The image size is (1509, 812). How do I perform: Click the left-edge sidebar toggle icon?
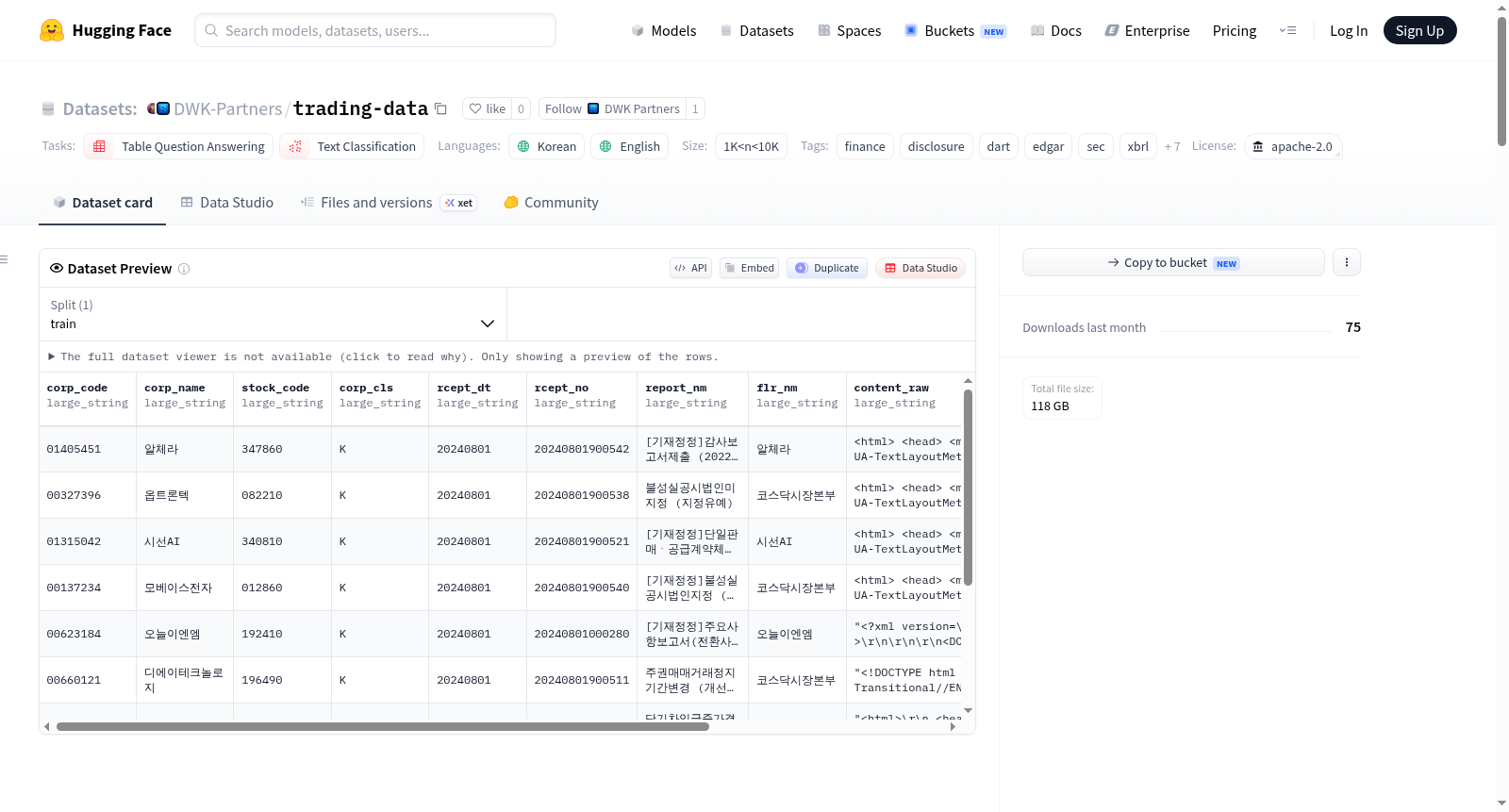click(x=5, y=259)
